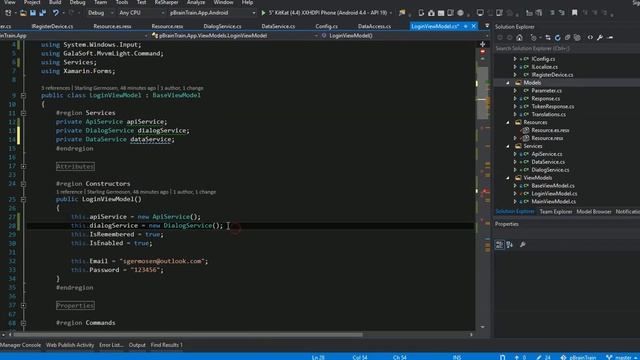This screenshot has height=360, width=640.
Task: Click the monitor icon in the top toolbar
Action: click(480, 13)
